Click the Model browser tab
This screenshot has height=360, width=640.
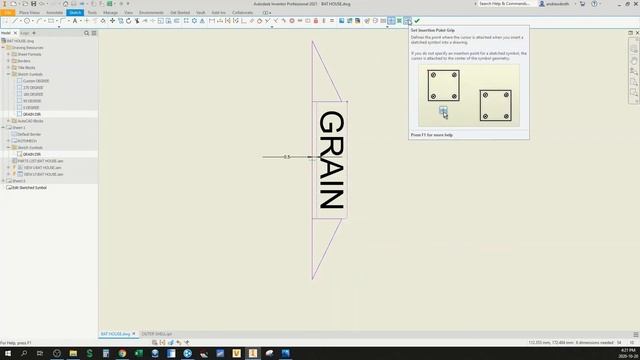click(6, 33)
